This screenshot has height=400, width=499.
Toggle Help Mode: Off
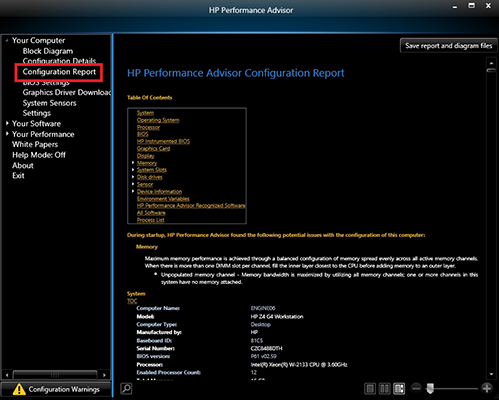(x=39, y=155)
